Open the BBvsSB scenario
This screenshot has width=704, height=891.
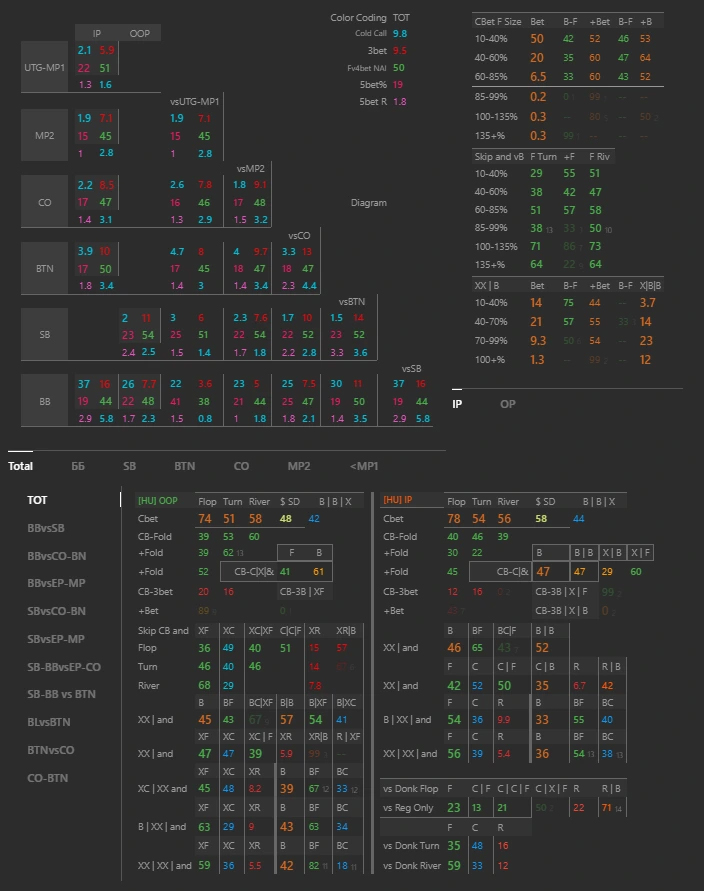pyautogui.click(x=48, y=527)
